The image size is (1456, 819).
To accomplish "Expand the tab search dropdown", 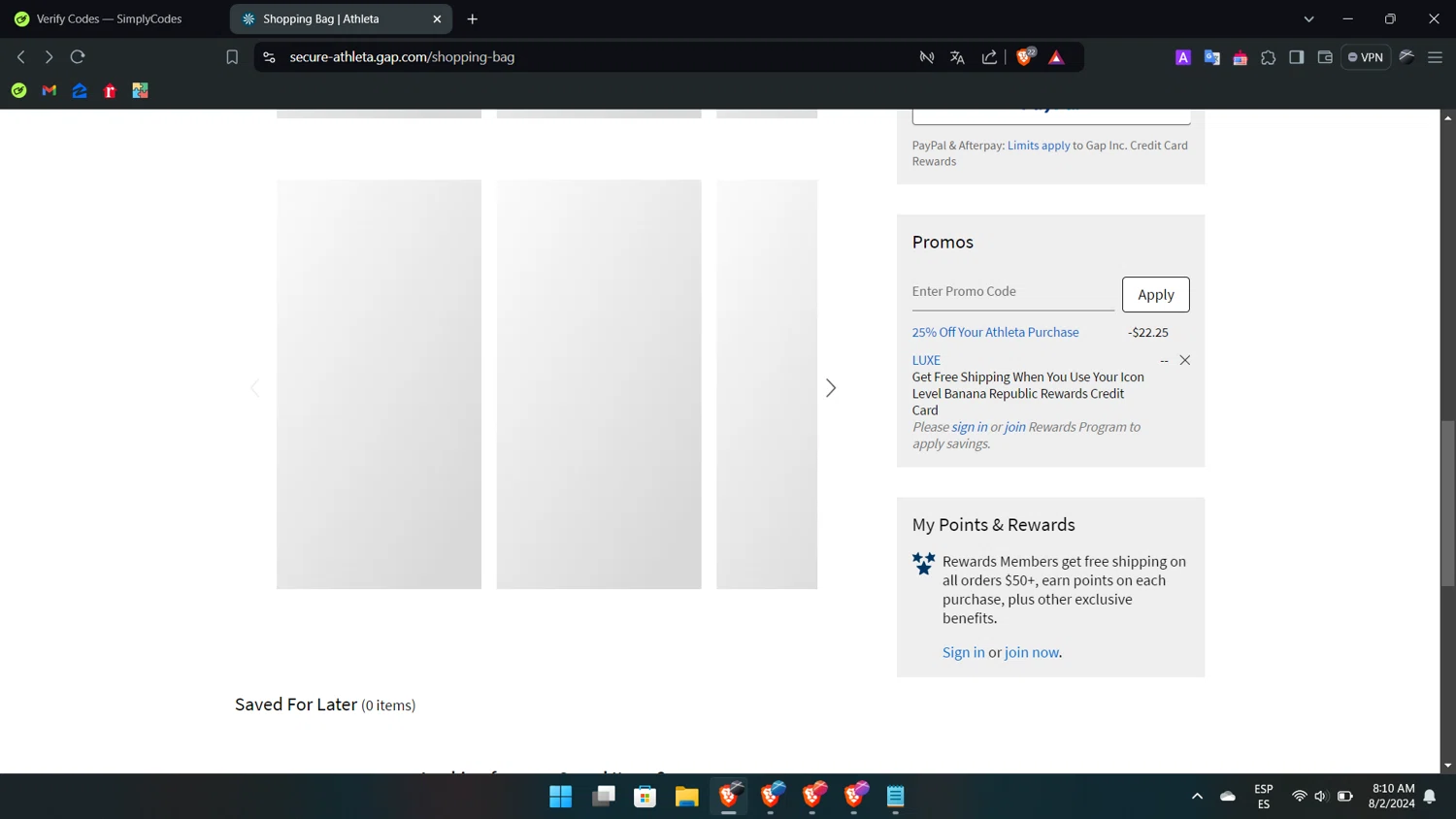I will tap(1308, 18).
